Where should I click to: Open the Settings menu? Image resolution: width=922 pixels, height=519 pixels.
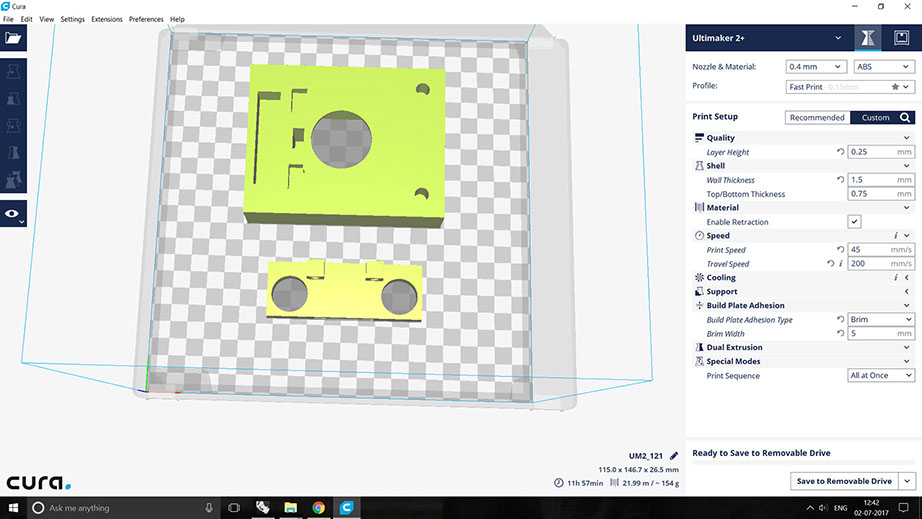click(x=72, y=19)
